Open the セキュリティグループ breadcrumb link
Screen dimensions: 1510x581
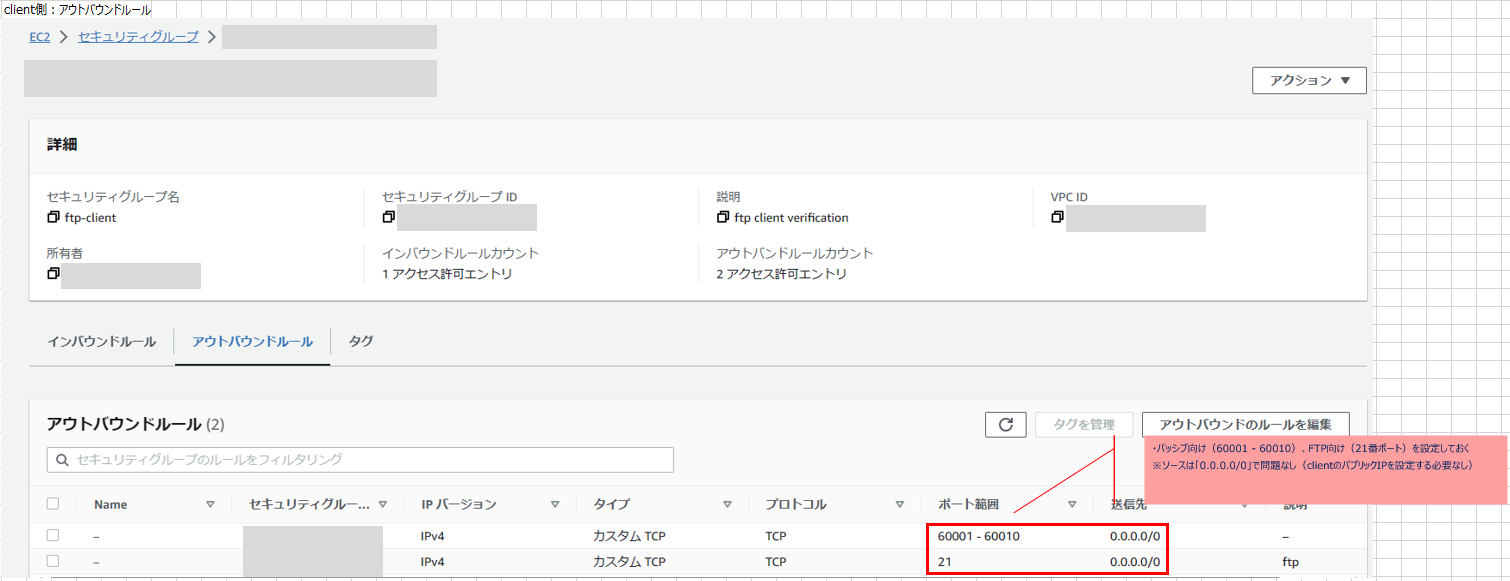[138, 37]
